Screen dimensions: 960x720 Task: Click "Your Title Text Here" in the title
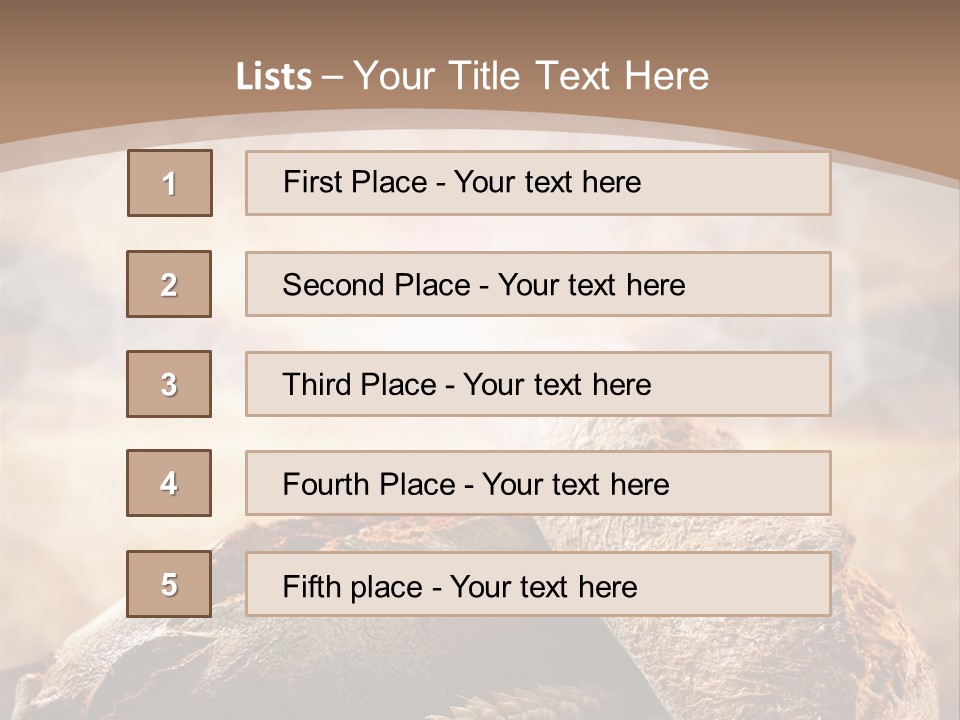(531, 77)
